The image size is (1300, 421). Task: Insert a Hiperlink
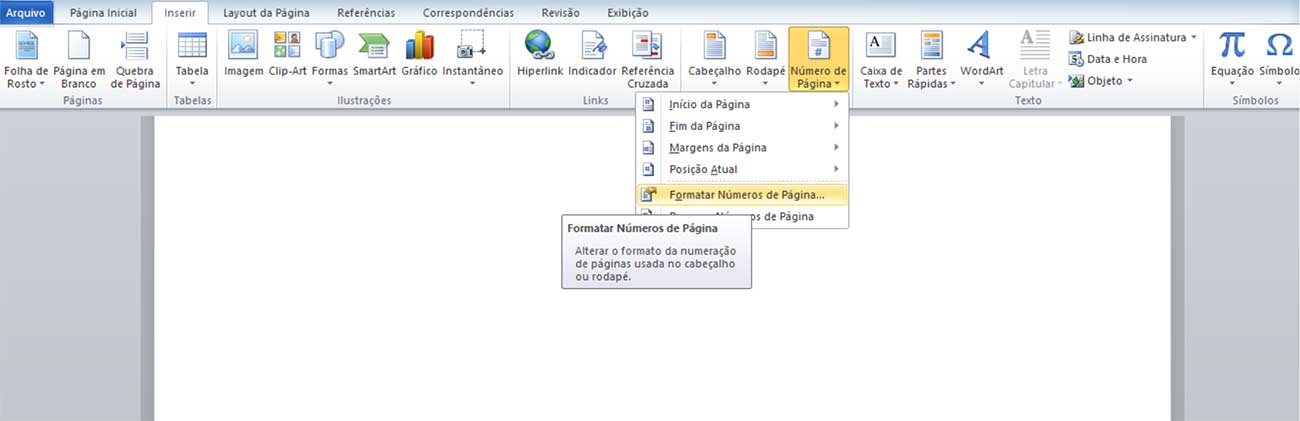[540, 54]
